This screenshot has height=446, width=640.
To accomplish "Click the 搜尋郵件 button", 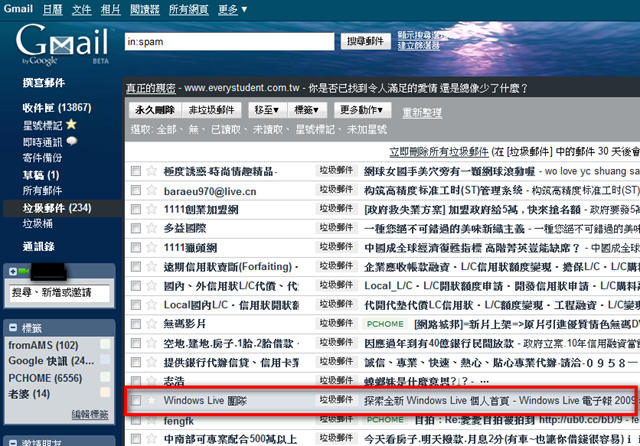I will pyautogui.click(x=366, y=41).
